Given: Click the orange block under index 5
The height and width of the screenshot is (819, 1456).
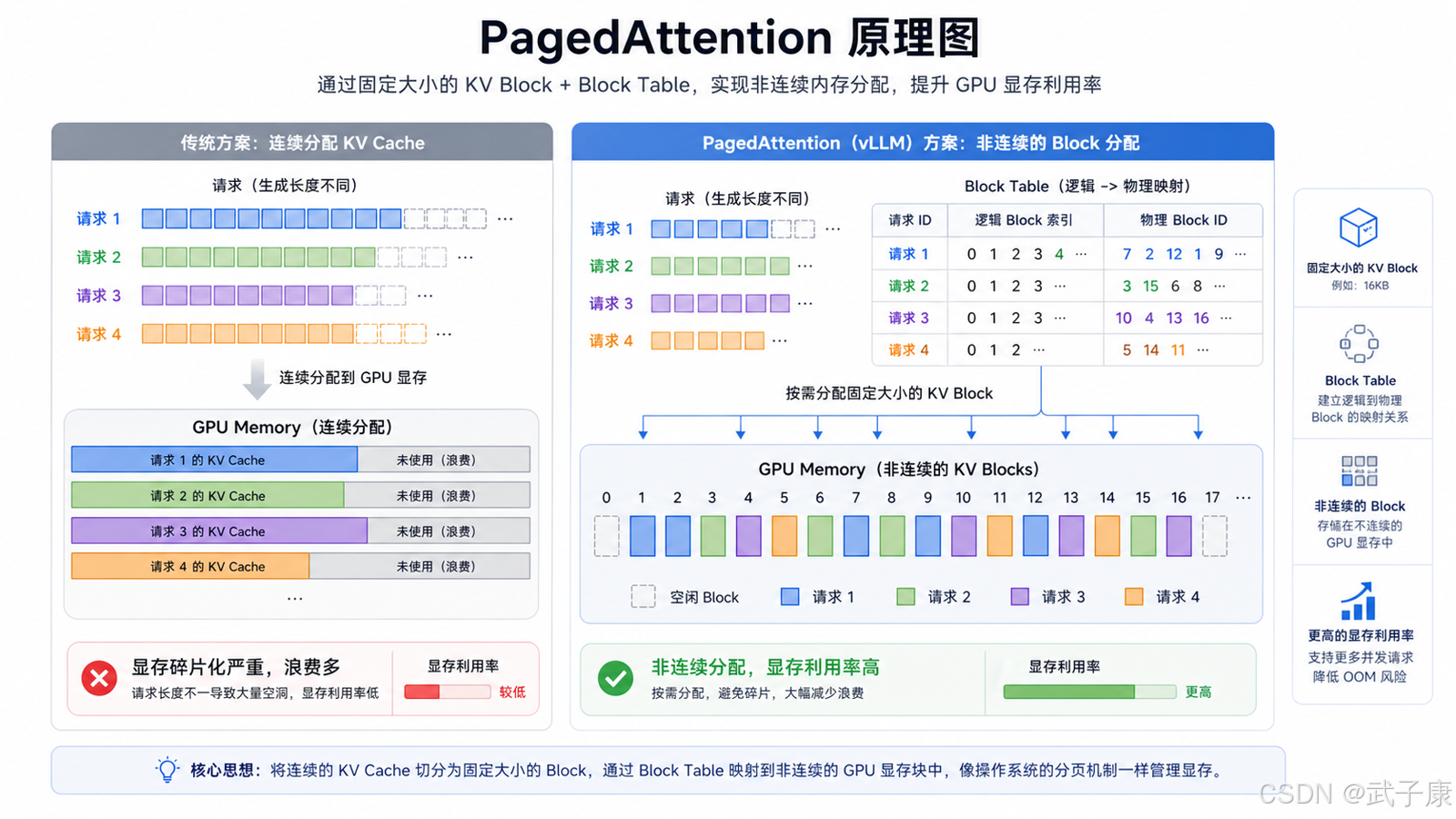Looking at the screenshot, I should (x=784, y=536).
